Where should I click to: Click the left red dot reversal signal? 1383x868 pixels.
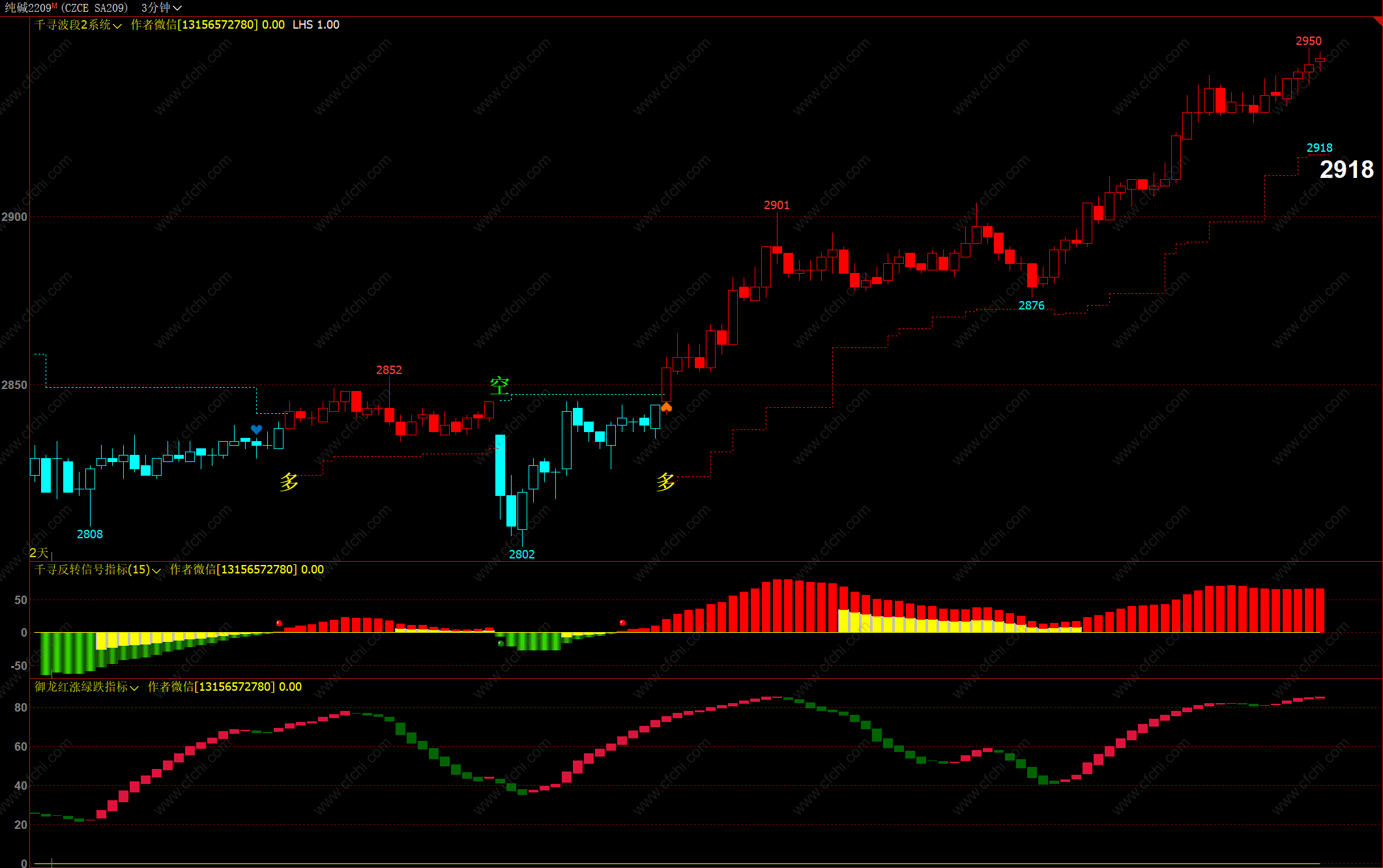tap(279, 624)
